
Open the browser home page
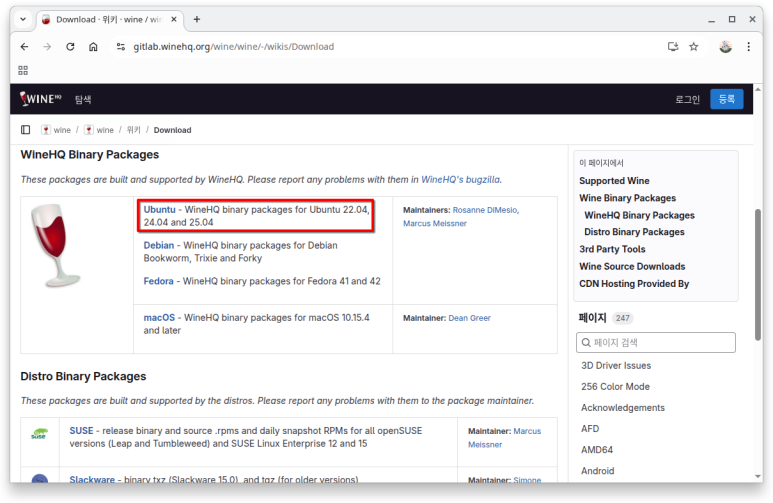[x=93, y=46]
